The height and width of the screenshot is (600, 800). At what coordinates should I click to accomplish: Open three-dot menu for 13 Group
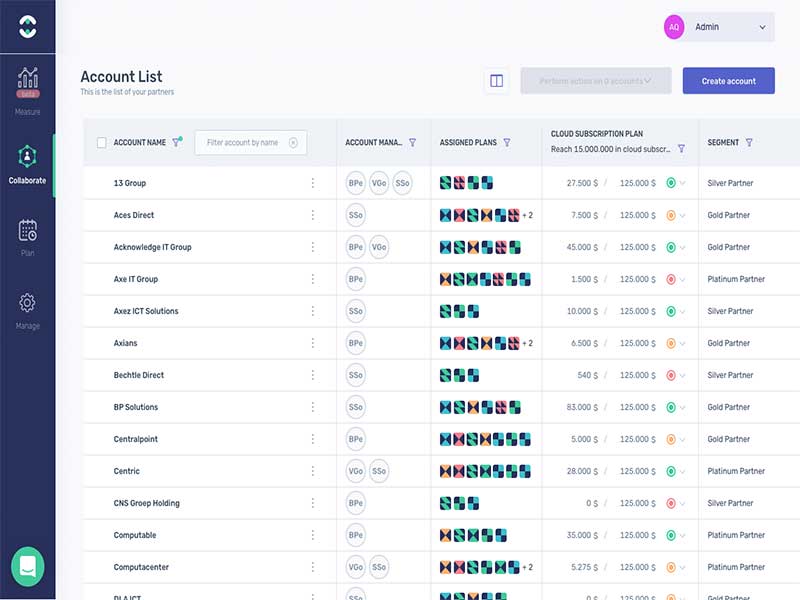pyautogui.click(x=313, y=183)
